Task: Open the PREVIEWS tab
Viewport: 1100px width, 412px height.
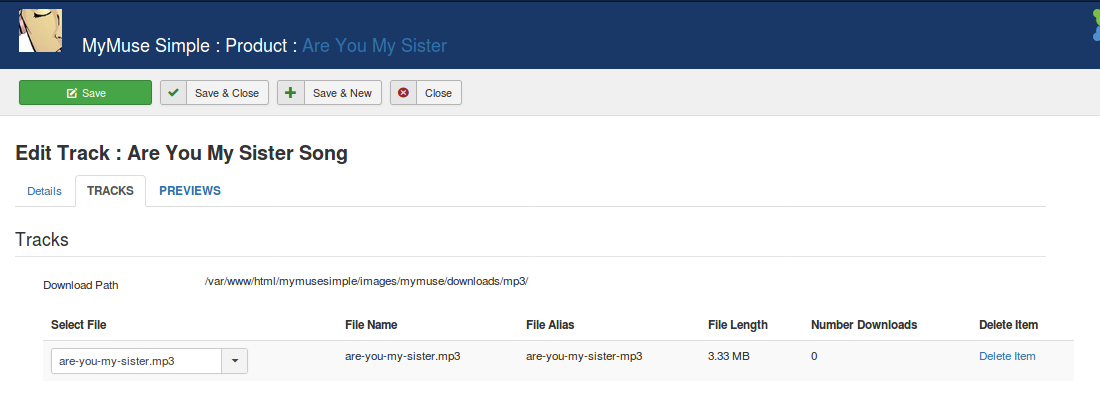Action: point(190,191)
